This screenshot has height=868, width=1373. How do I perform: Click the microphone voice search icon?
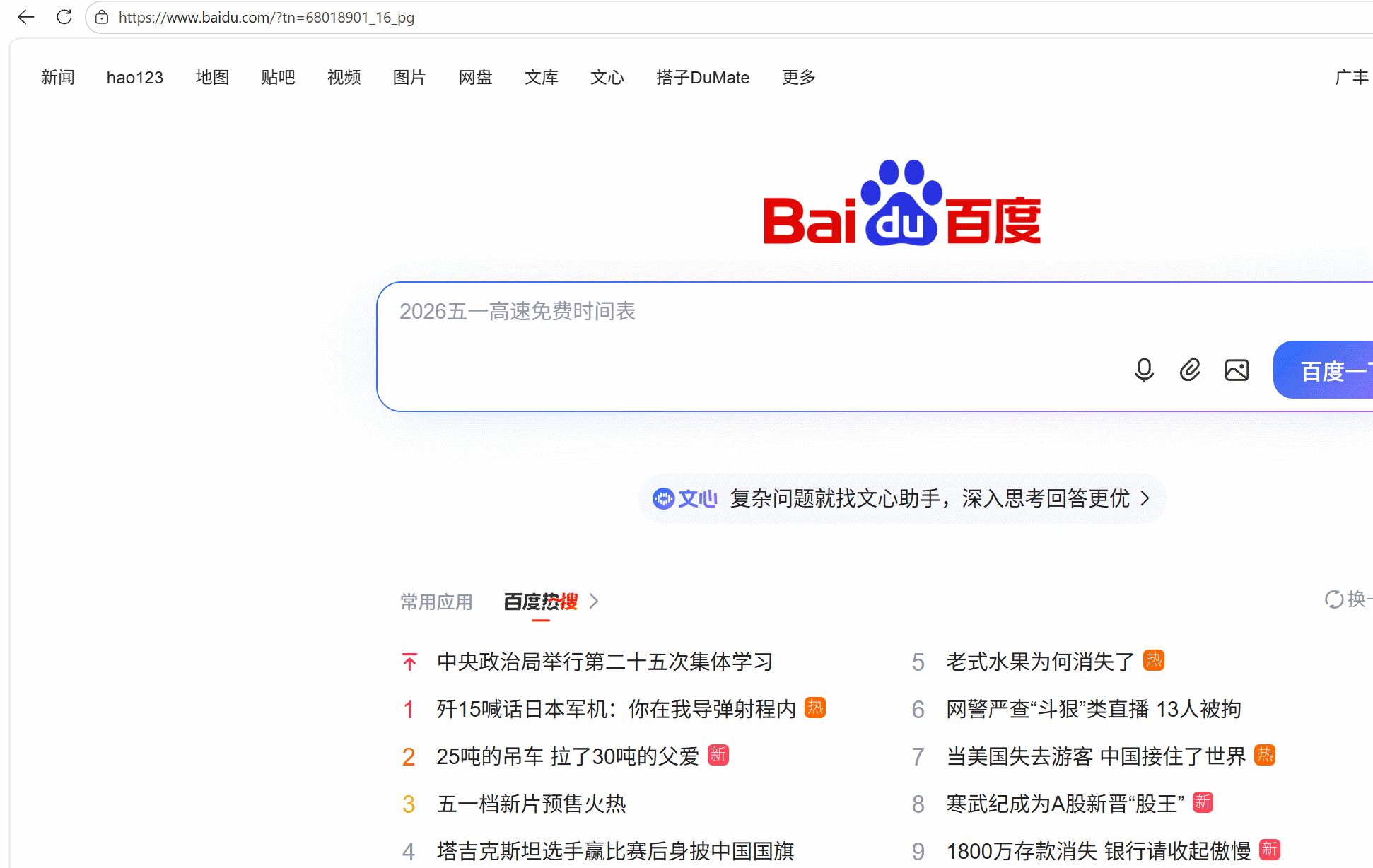pos(1144,370)
